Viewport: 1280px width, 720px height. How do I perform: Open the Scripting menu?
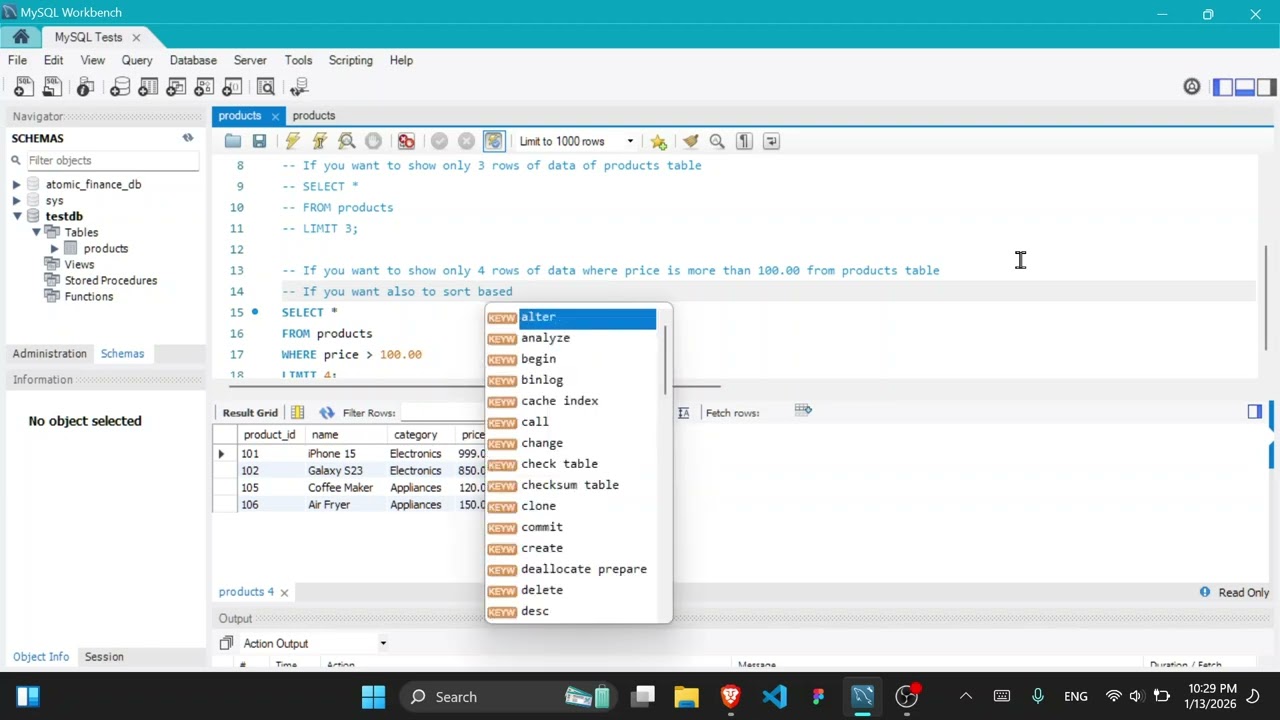click(350, 60)
